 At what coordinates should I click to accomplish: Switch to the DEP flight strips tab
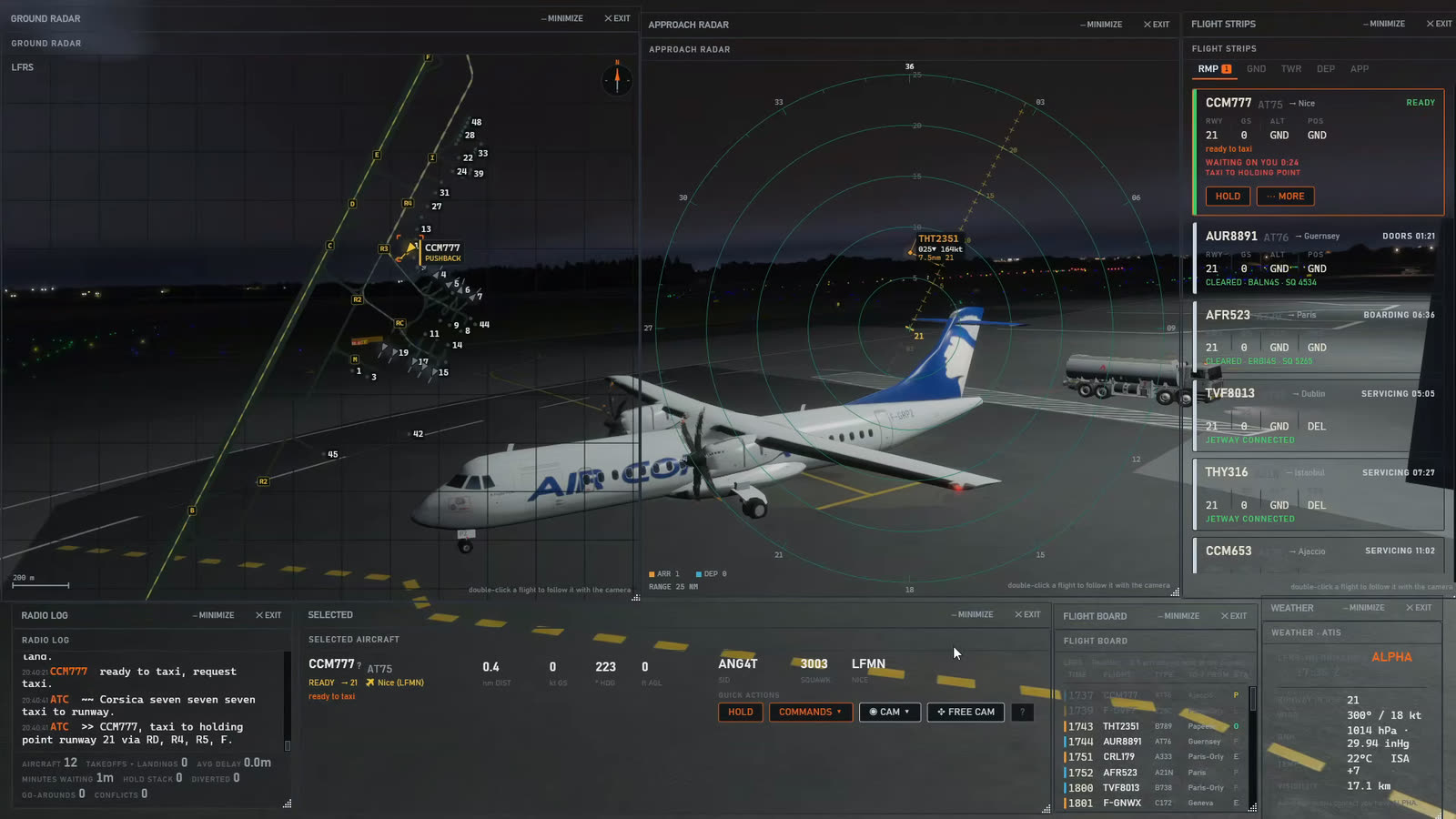coord(1326,69)
